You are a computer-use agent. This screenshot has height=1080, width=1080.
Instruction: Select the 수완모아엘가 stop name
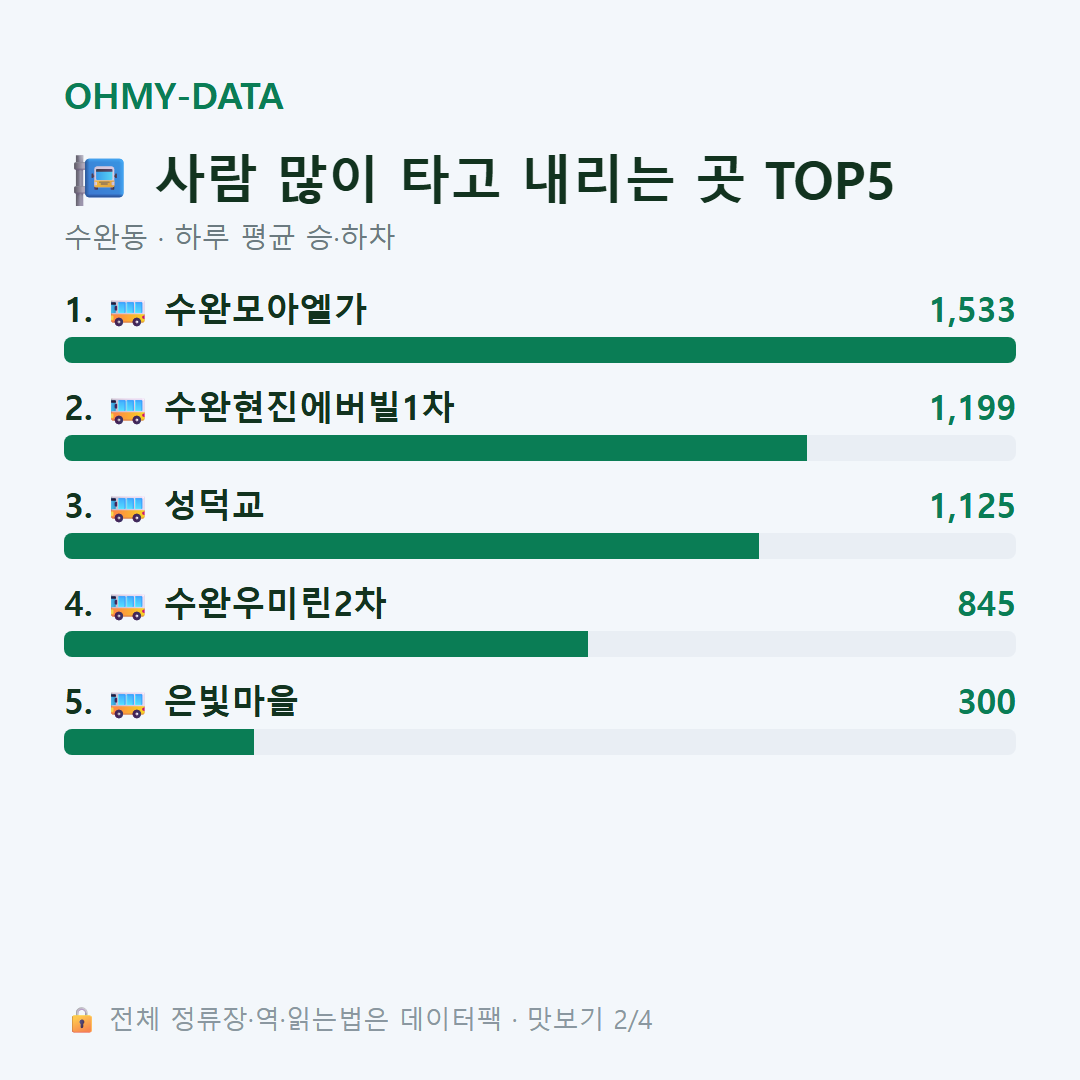[x=265, y=309]
